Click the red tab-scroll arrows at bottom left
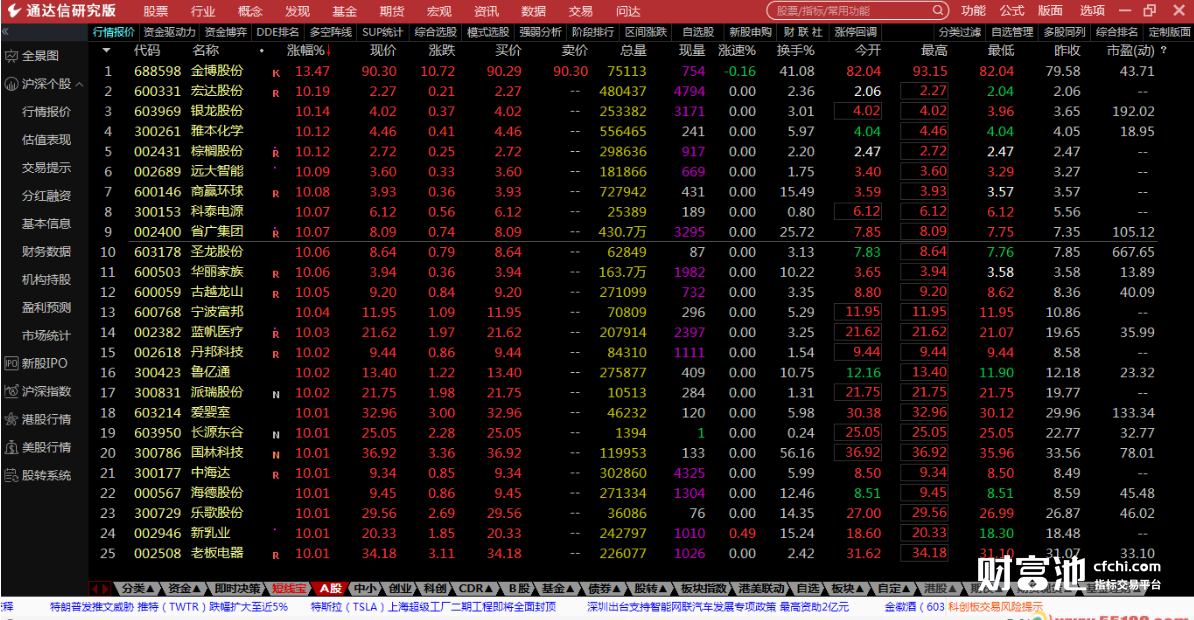1194x620 pixels. coord(100,589)
